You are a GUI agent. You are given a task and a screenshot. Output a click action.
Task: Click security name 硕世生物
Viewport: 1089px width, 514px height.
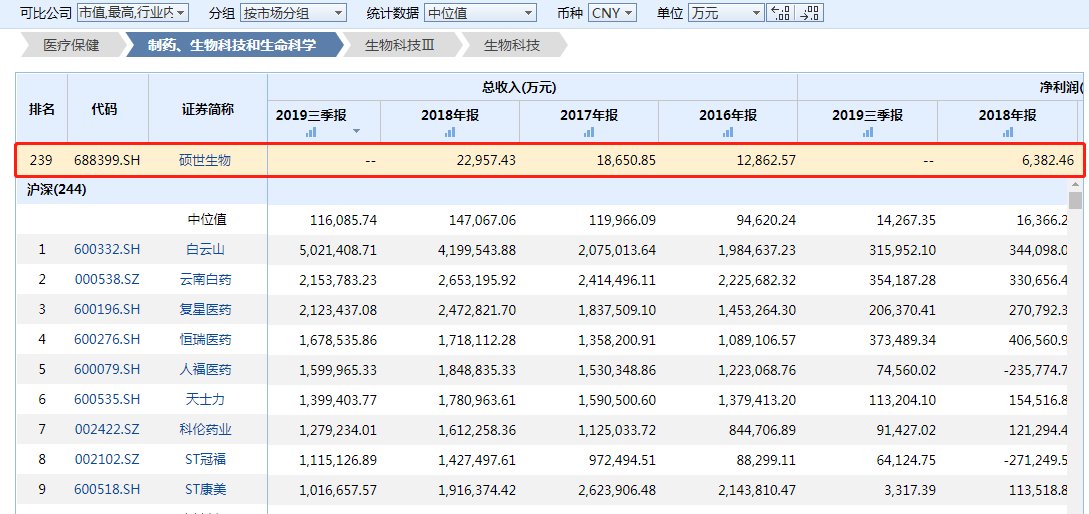point(205,160)
